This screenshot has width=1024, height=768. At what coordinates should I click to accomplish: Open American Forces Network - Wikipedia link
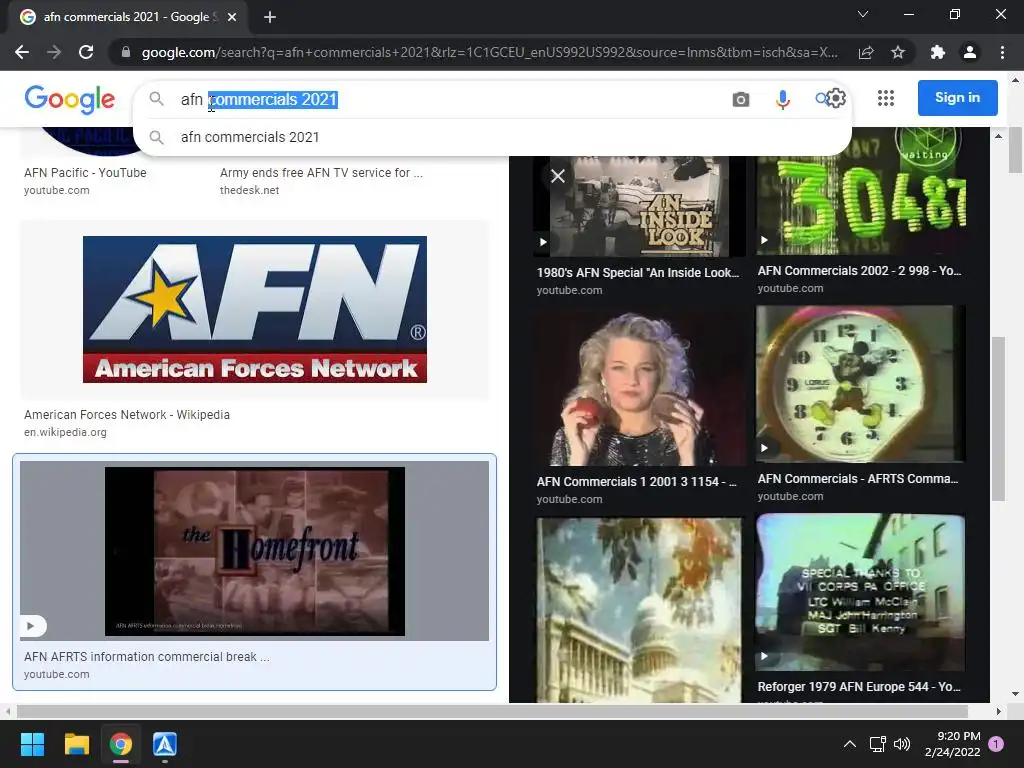tap(127, 415)
